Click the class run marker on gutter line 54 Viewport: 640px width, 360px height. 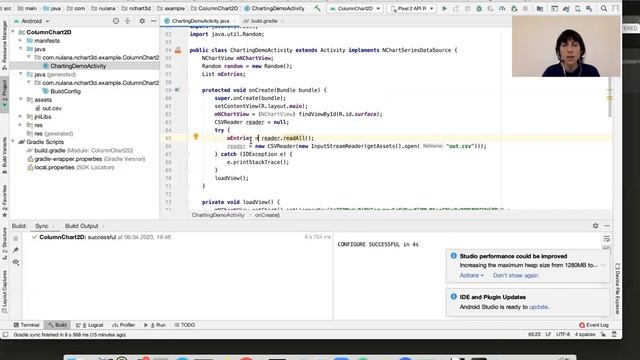pos(178,50)
